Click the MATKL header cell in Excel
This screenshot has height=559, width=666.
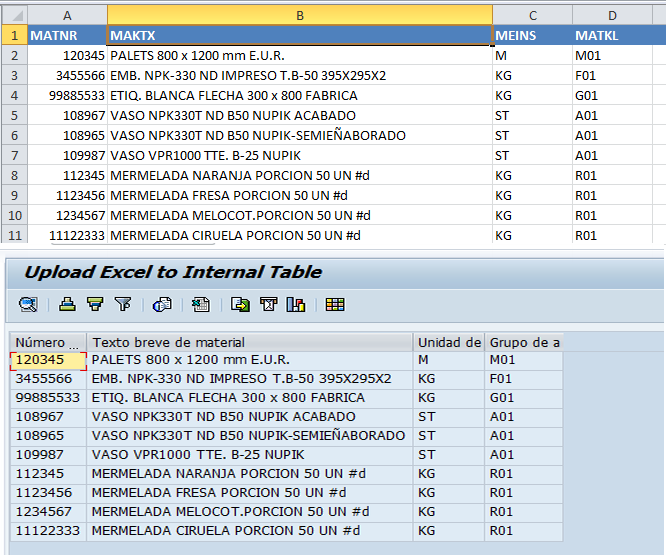[x=612, y=35]
